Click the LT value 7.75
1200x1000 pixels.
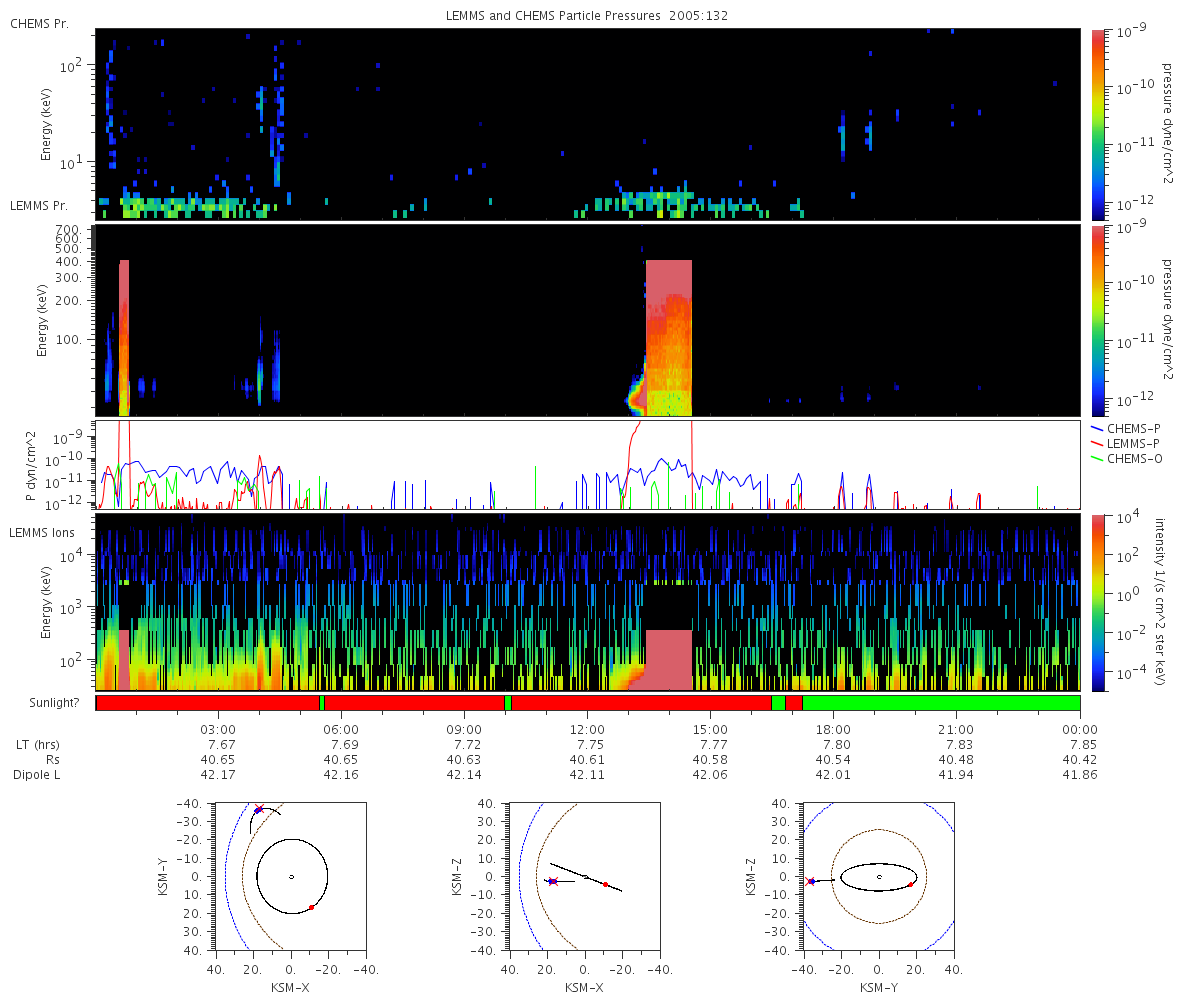pyautogui.click(x=588, y=745)
